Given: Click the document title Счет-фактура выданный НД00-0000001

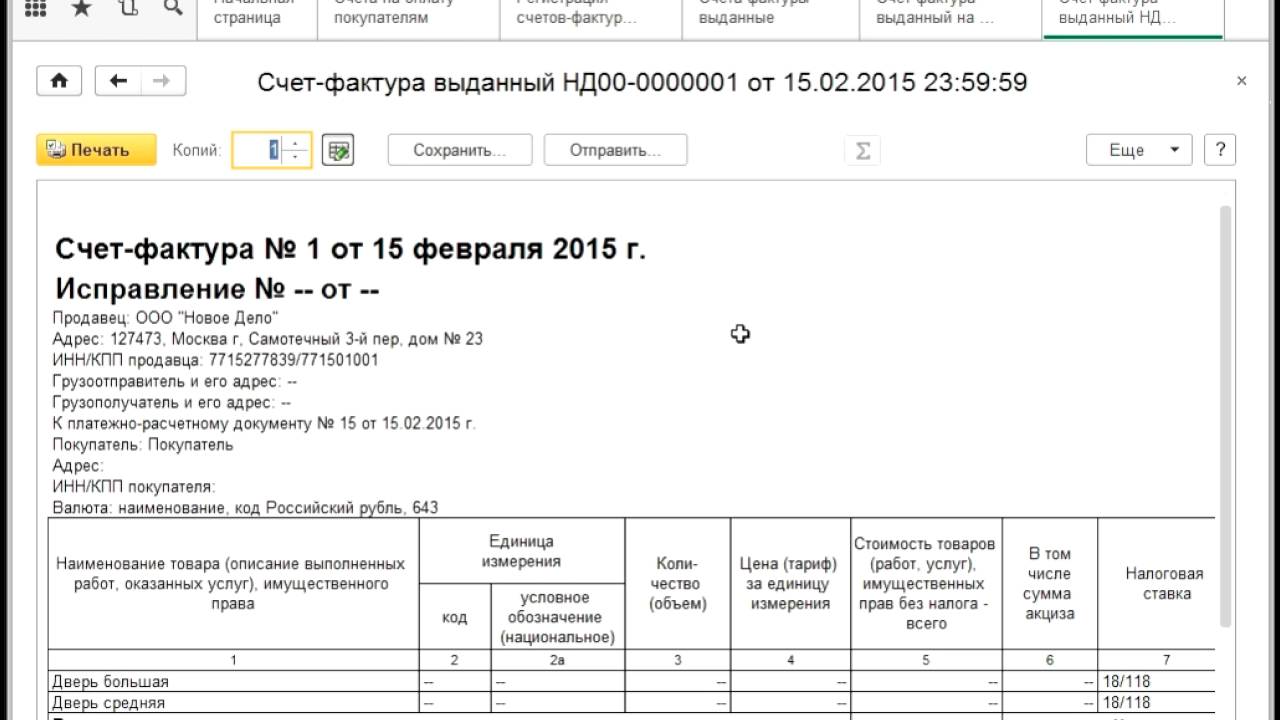Looking at the screenshot, I should tap(642, 82).
